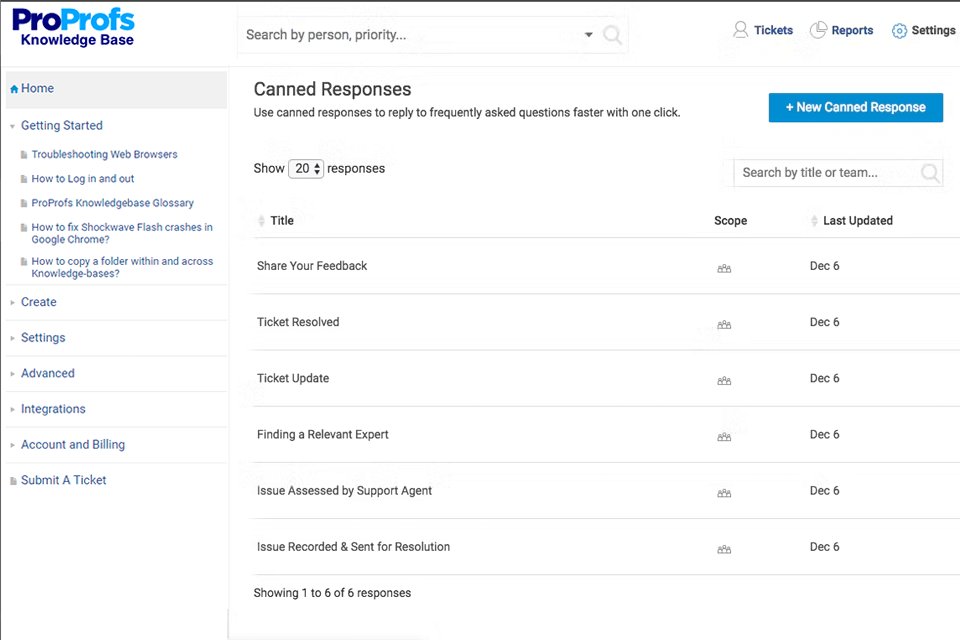
Task: Click the Title column header
Action: pyautogui.click(x=282, y=220)
